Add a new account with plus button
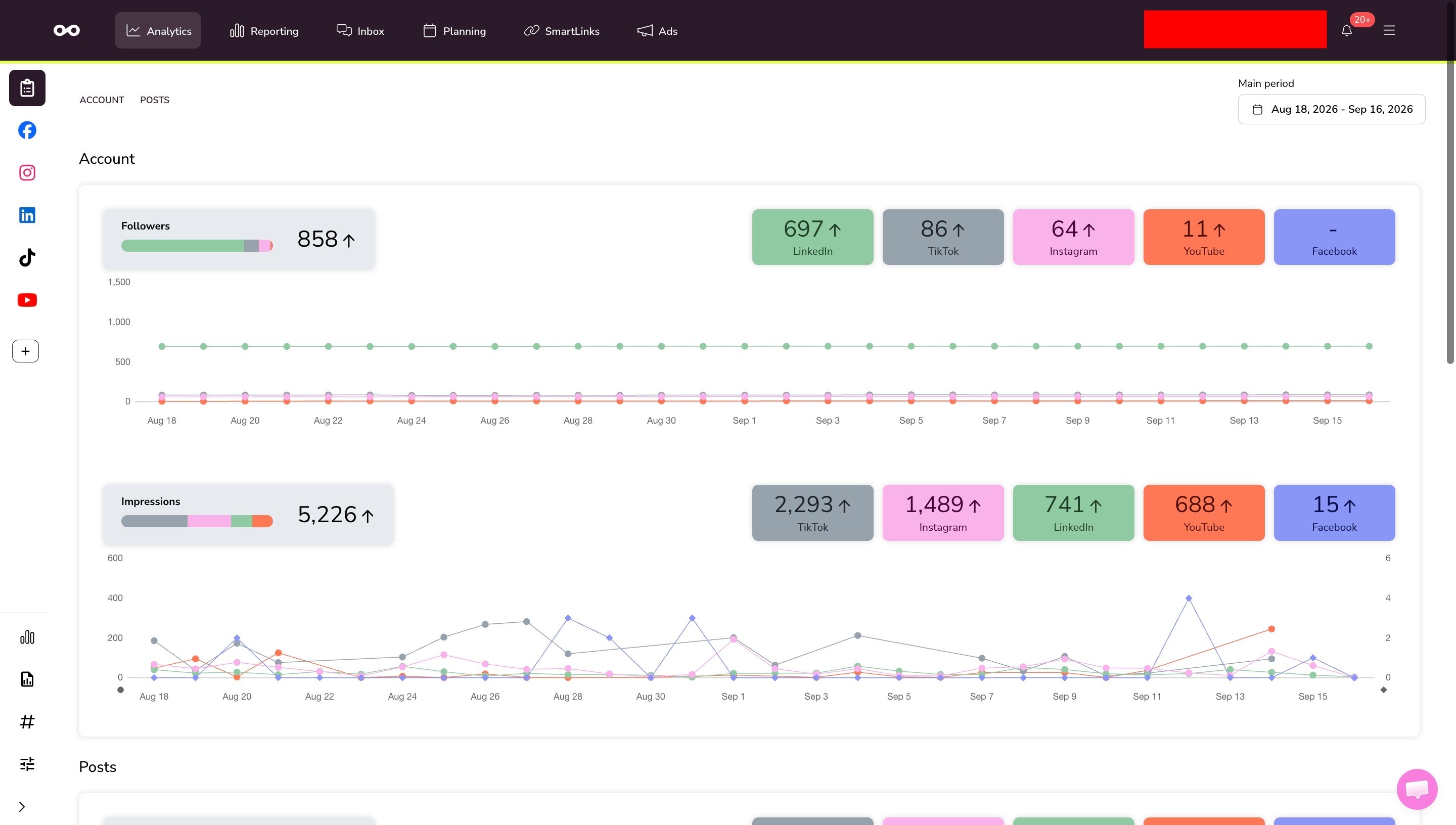Screen dimensions: 1456x825 (25, 351)
